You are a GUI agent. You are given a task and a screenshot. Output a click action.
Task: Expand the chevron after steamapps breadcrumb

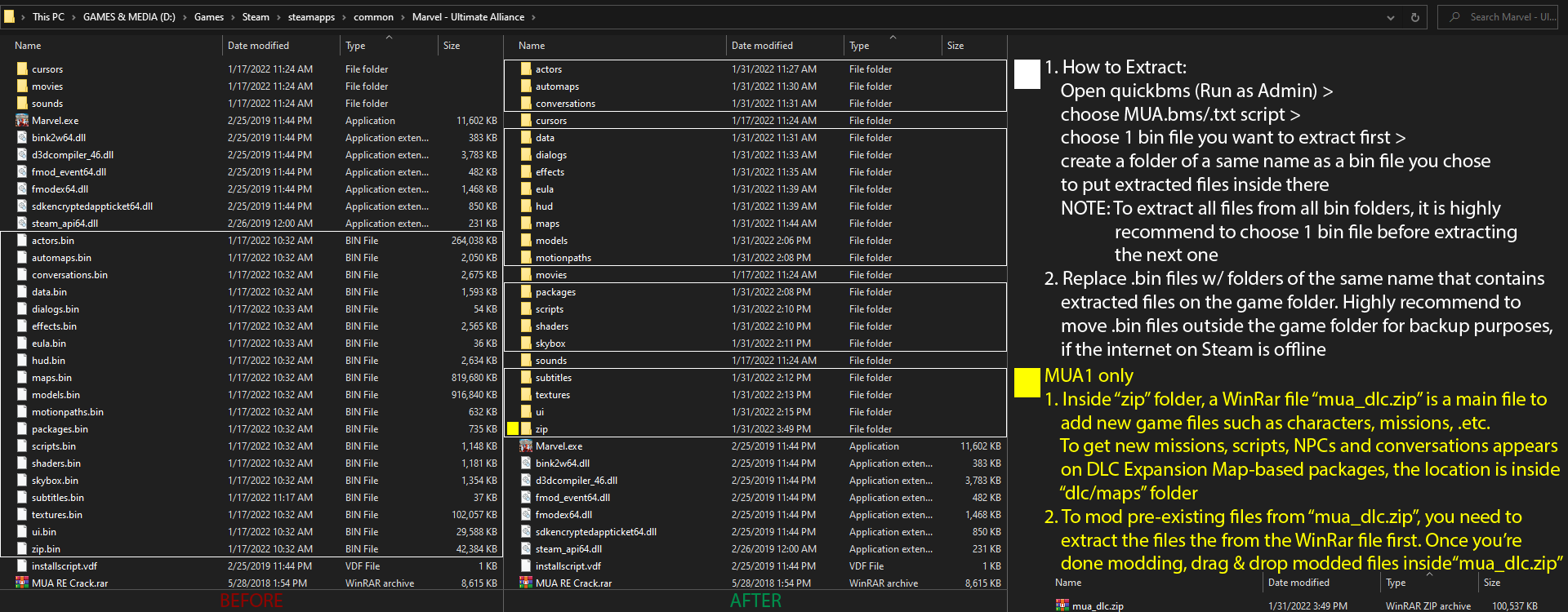point(344,17)
